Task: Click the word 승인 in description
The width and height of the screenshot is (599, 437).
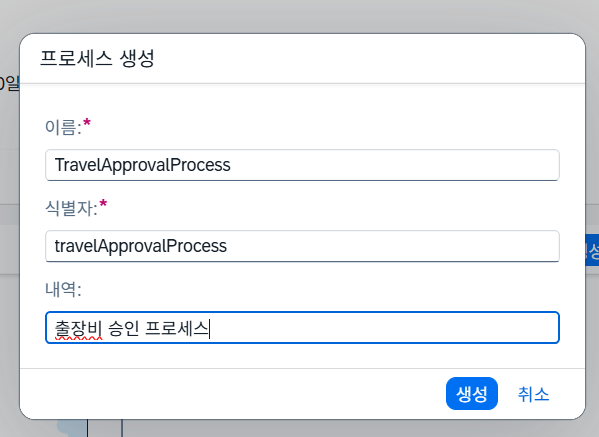Action: point(123,328)
